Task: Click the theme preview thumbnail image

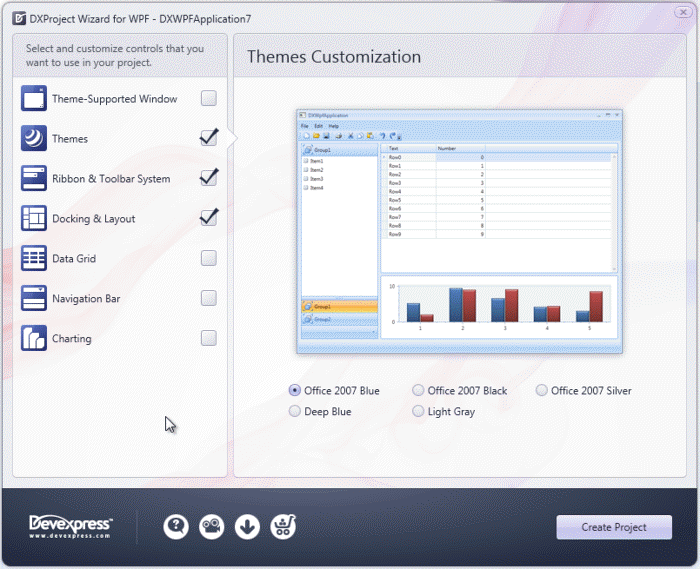Action: pos(459,232)
